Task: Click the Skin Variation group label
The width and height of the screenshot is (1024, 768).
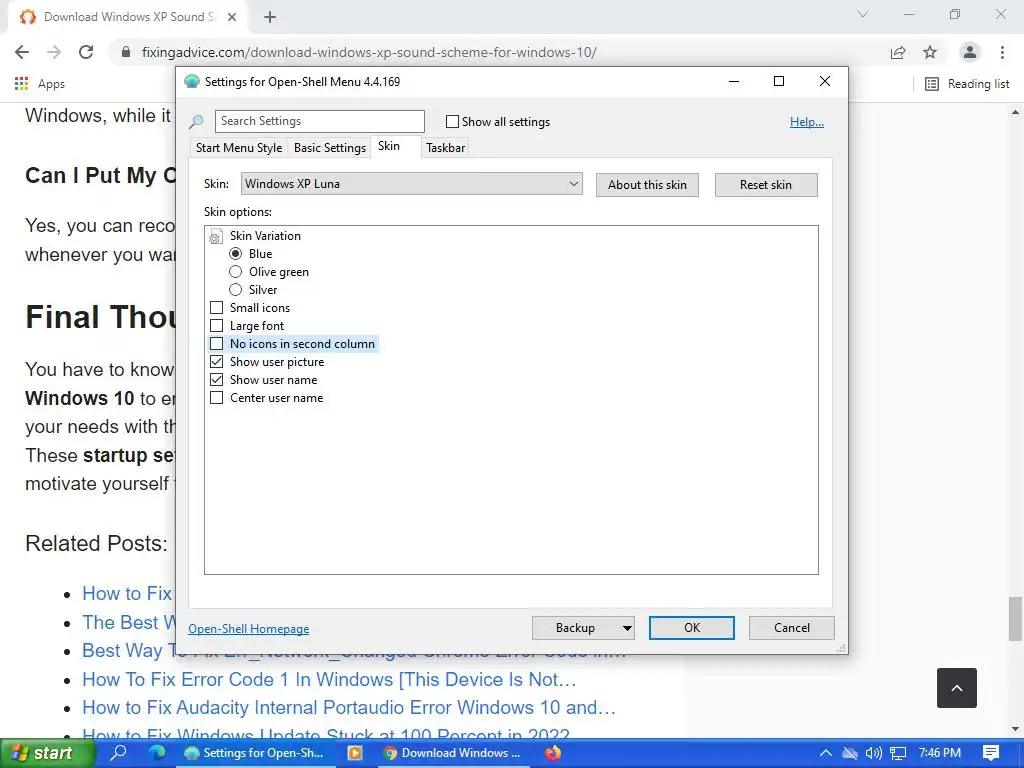Action: click(265, 236)
